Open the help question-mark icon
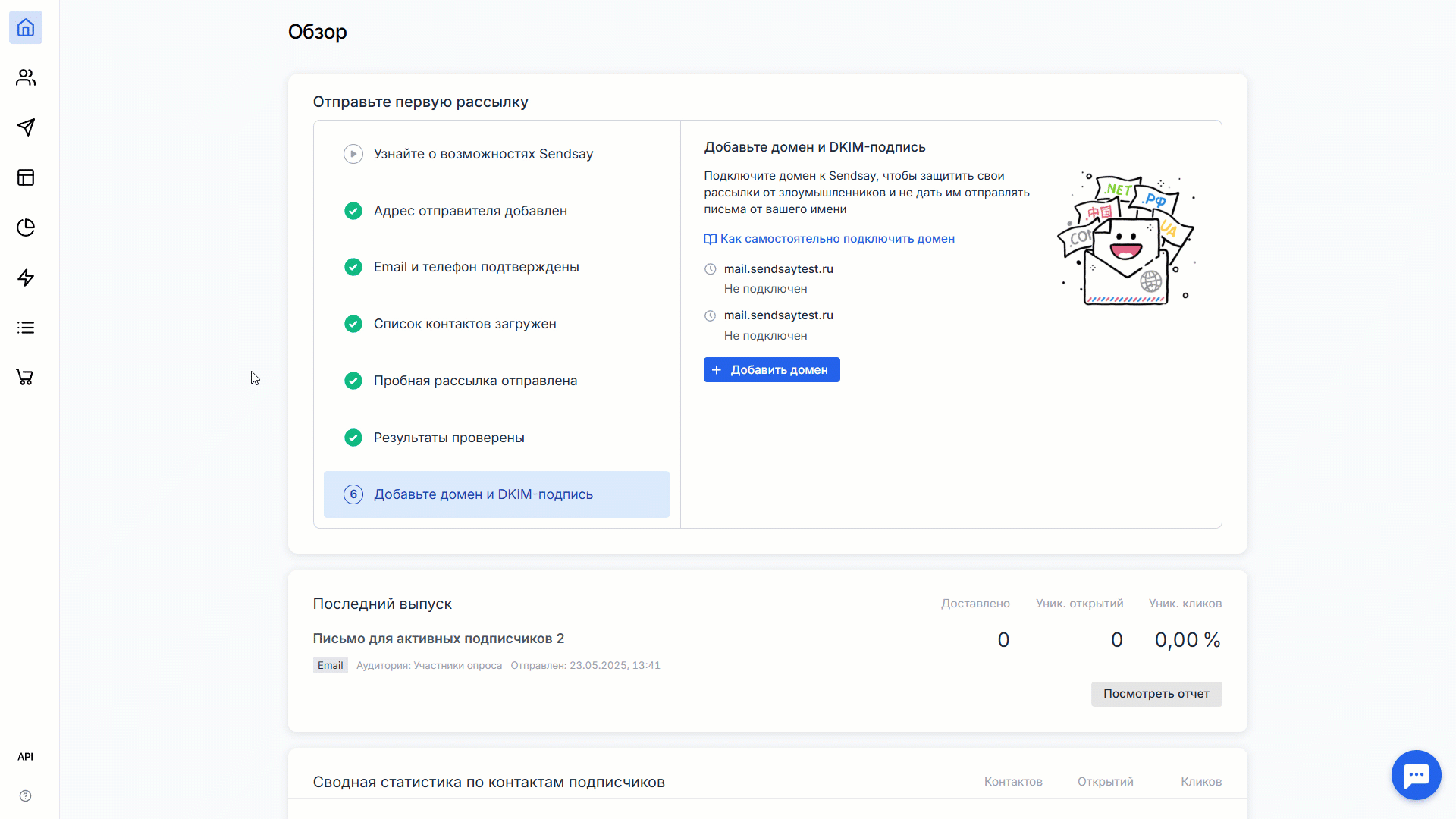Image resolution: width=1456 pixels, height=819 pixels. tap(26, 795)
